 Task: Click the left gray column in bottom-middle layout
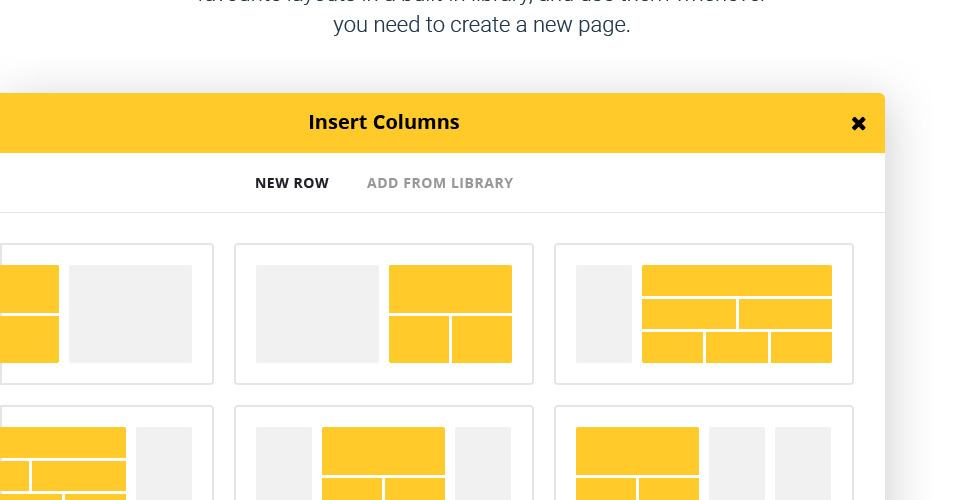click(x=284, y=460)
